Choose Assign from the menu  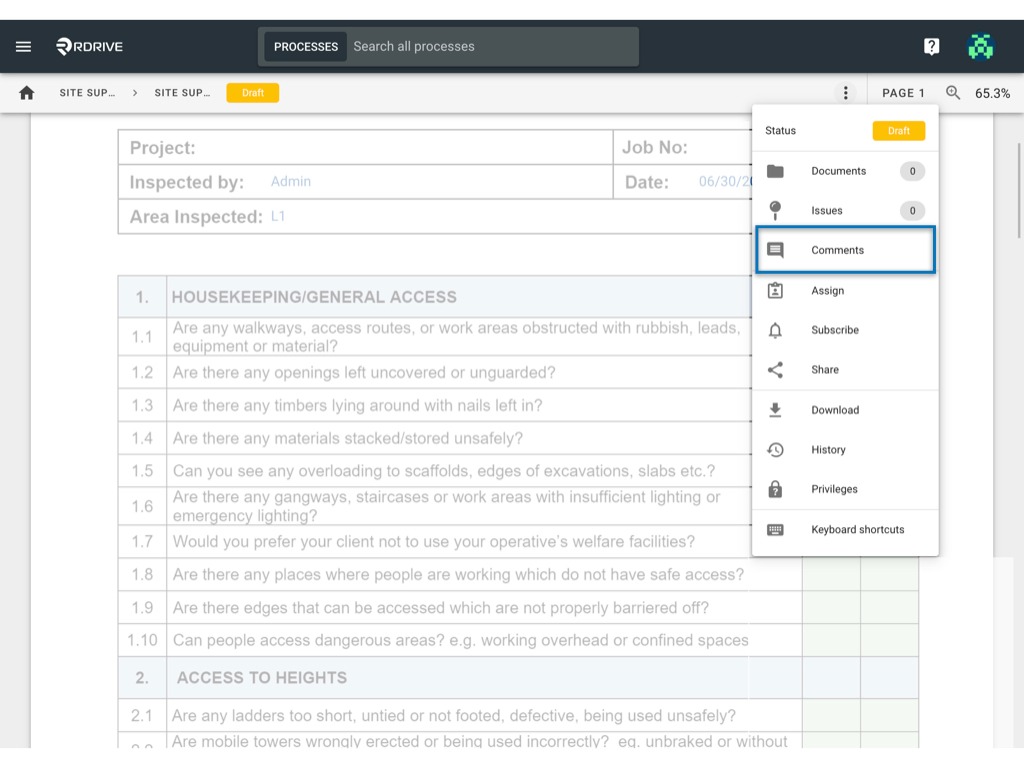click(845, 291)
